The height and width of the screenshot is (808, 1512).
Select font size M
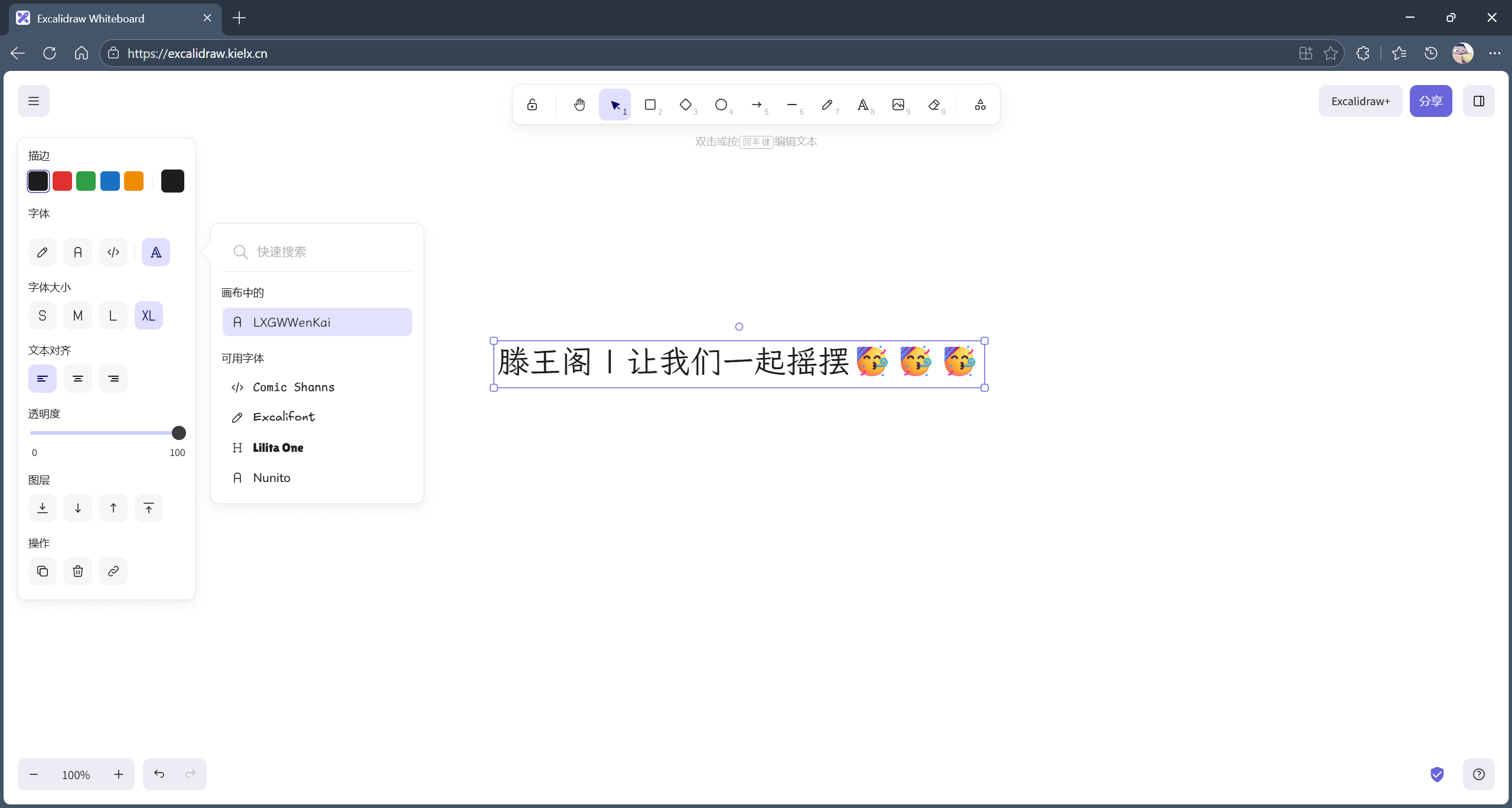click(78, 315)
